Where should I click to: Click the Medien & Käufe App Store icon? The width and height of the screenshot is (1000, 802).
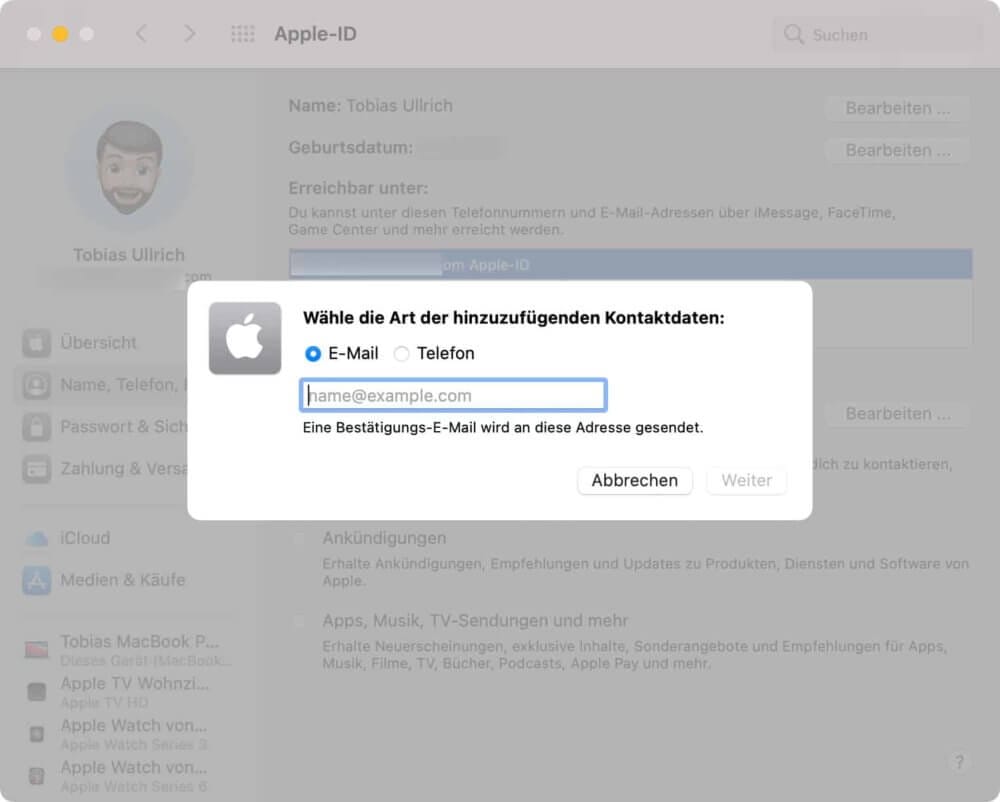[x=36, y=580]
